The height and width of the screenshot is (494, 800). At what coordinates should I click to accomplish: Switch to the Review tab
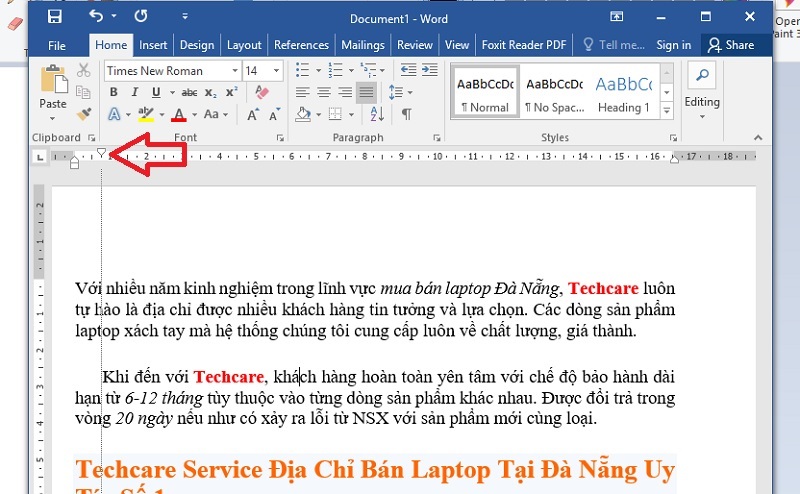pyautogui.click(x=415, y=45)
